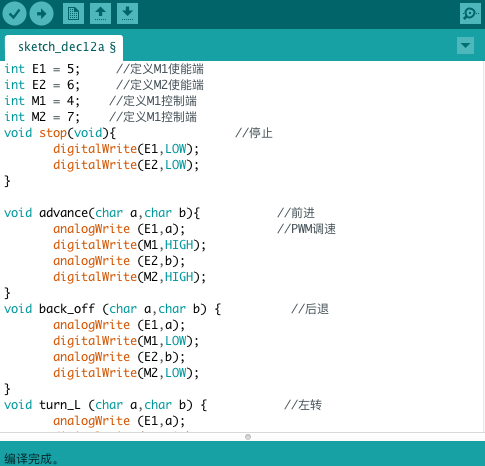
Task: Click the '//后退' comment
Action: (310, 309)
